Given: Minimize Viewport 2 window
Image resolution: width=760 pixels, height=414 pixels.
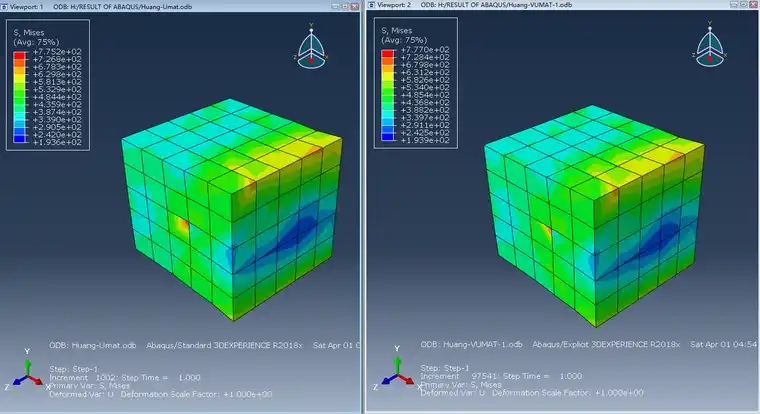Looking at the screenshot, I should [x=734, y=4].
